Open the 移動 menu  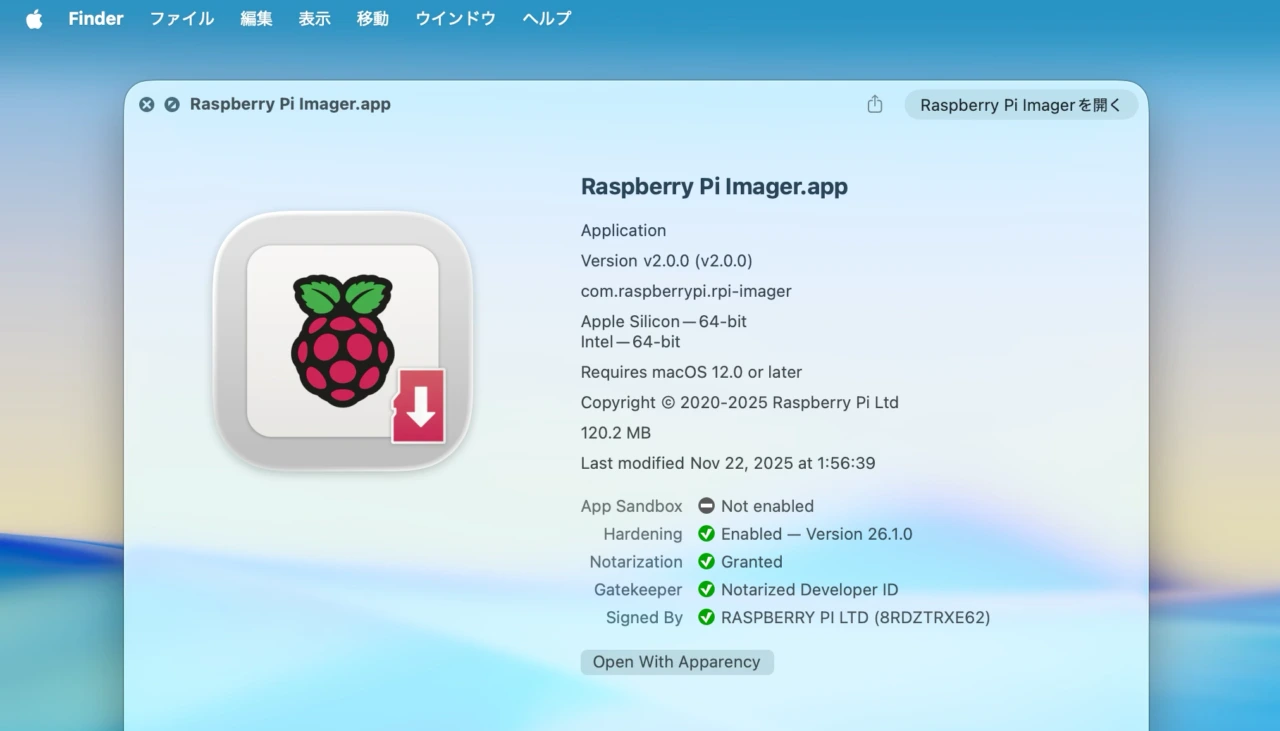point(372,18)
